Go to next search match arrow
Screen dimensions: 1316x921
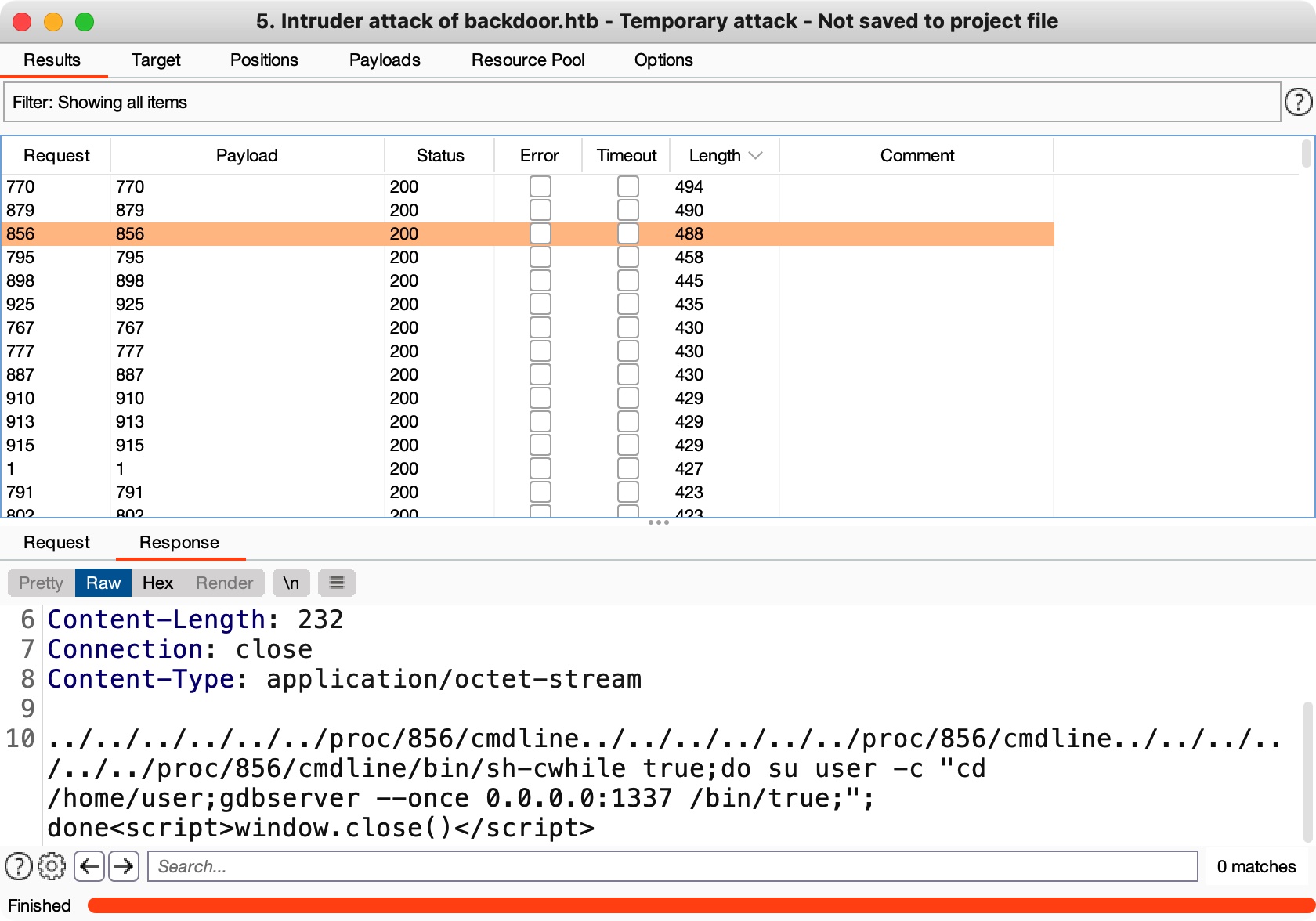(124, 866)
